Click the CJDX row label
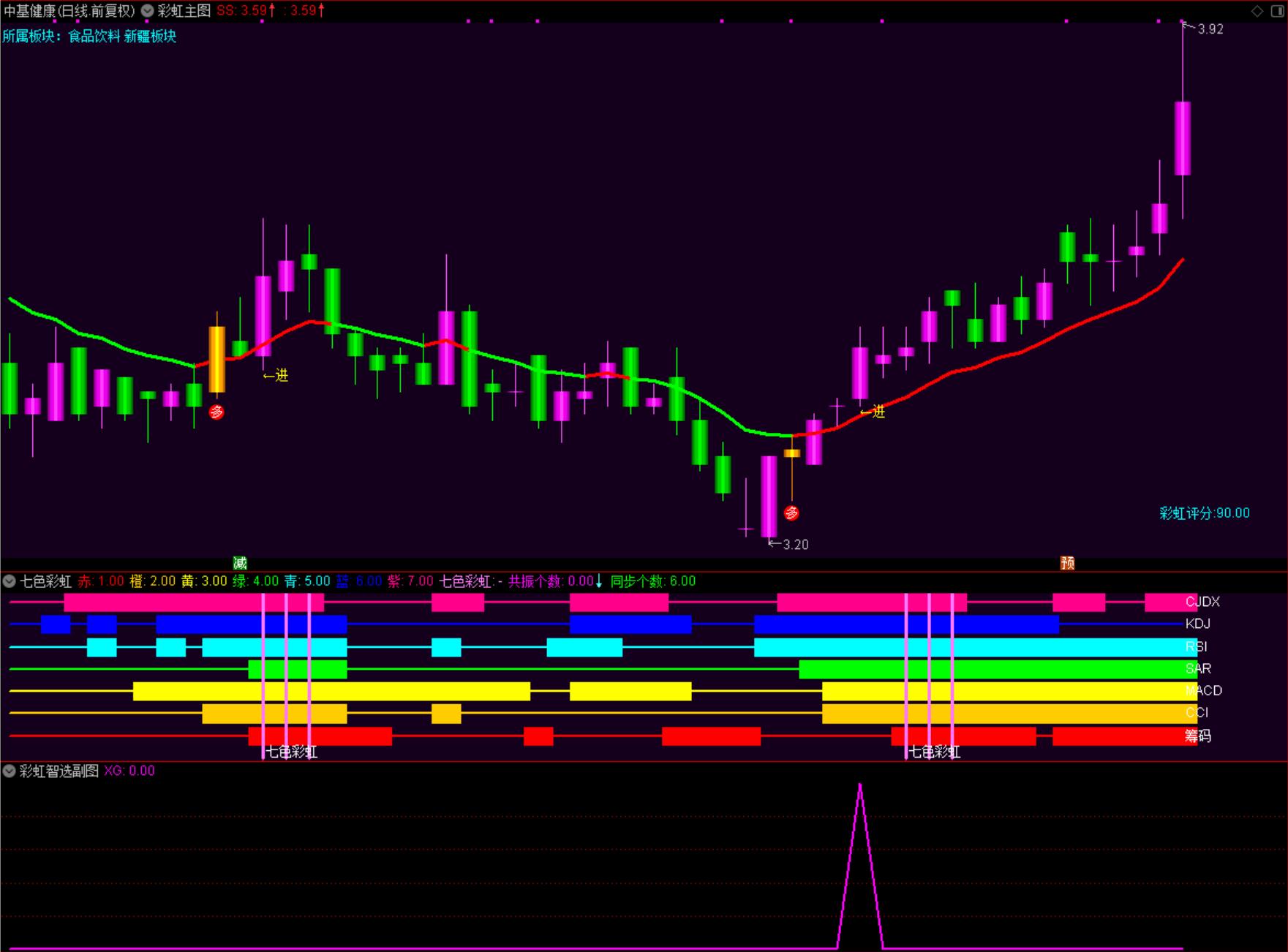1288x952 pixels. (x=1203, y=602)
